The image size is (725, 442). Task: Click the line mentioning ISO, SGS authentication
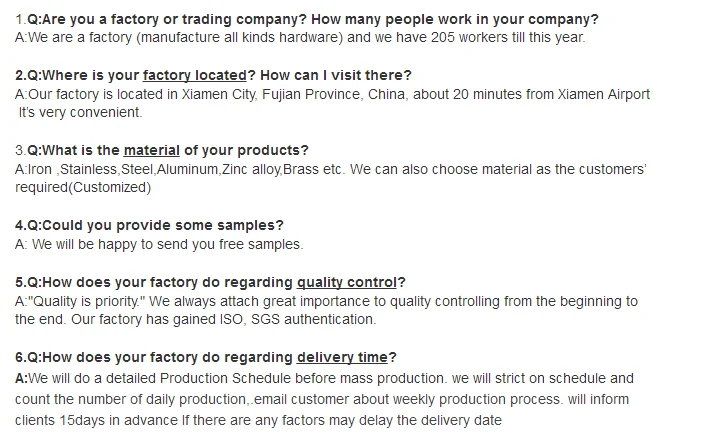(196, 320)
